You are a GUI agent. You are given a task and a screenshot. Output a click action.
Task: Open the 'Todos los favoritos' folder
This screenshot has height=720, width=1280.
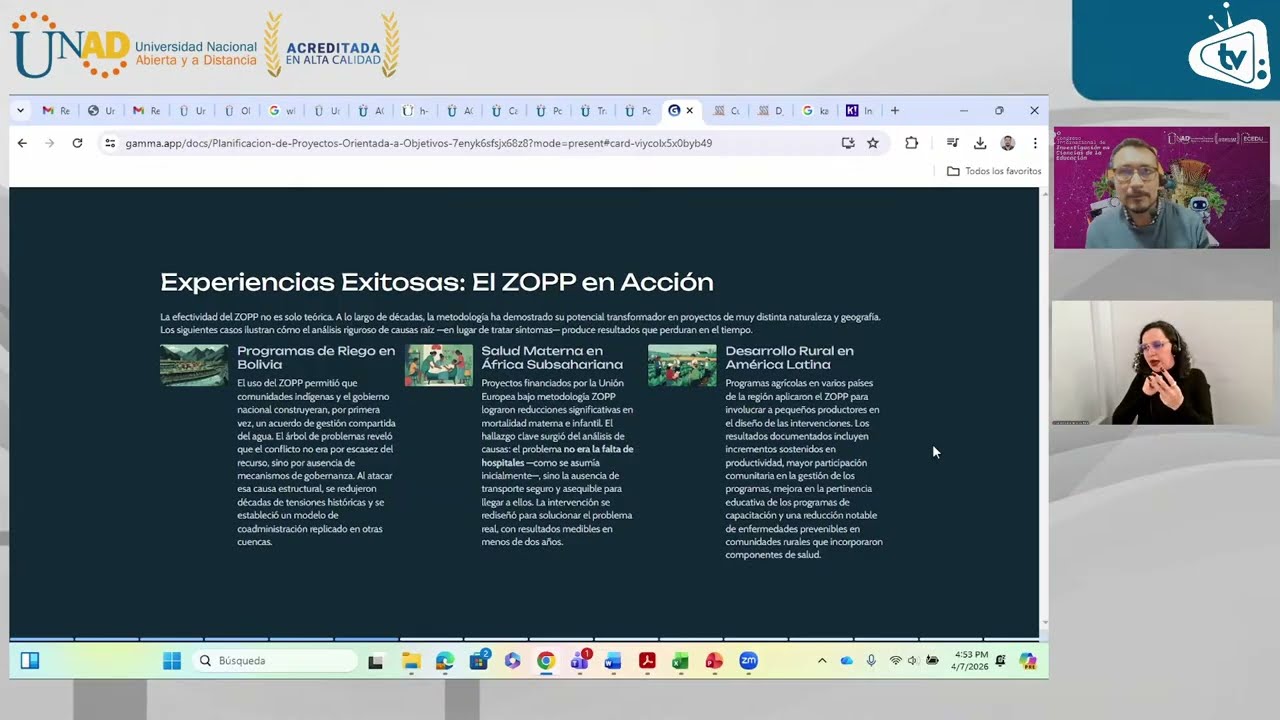994,171
